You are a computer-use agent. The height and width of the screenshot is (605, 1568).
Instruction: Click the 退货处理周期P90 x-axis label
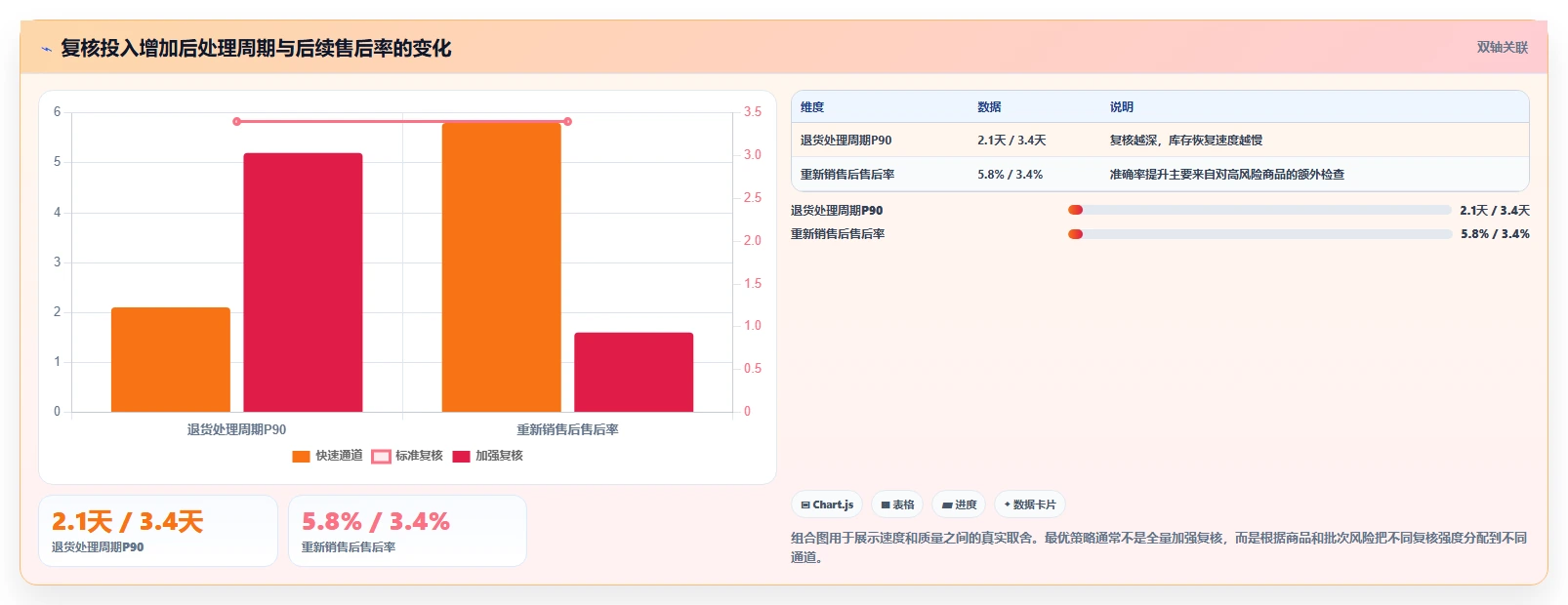(237, 429)
